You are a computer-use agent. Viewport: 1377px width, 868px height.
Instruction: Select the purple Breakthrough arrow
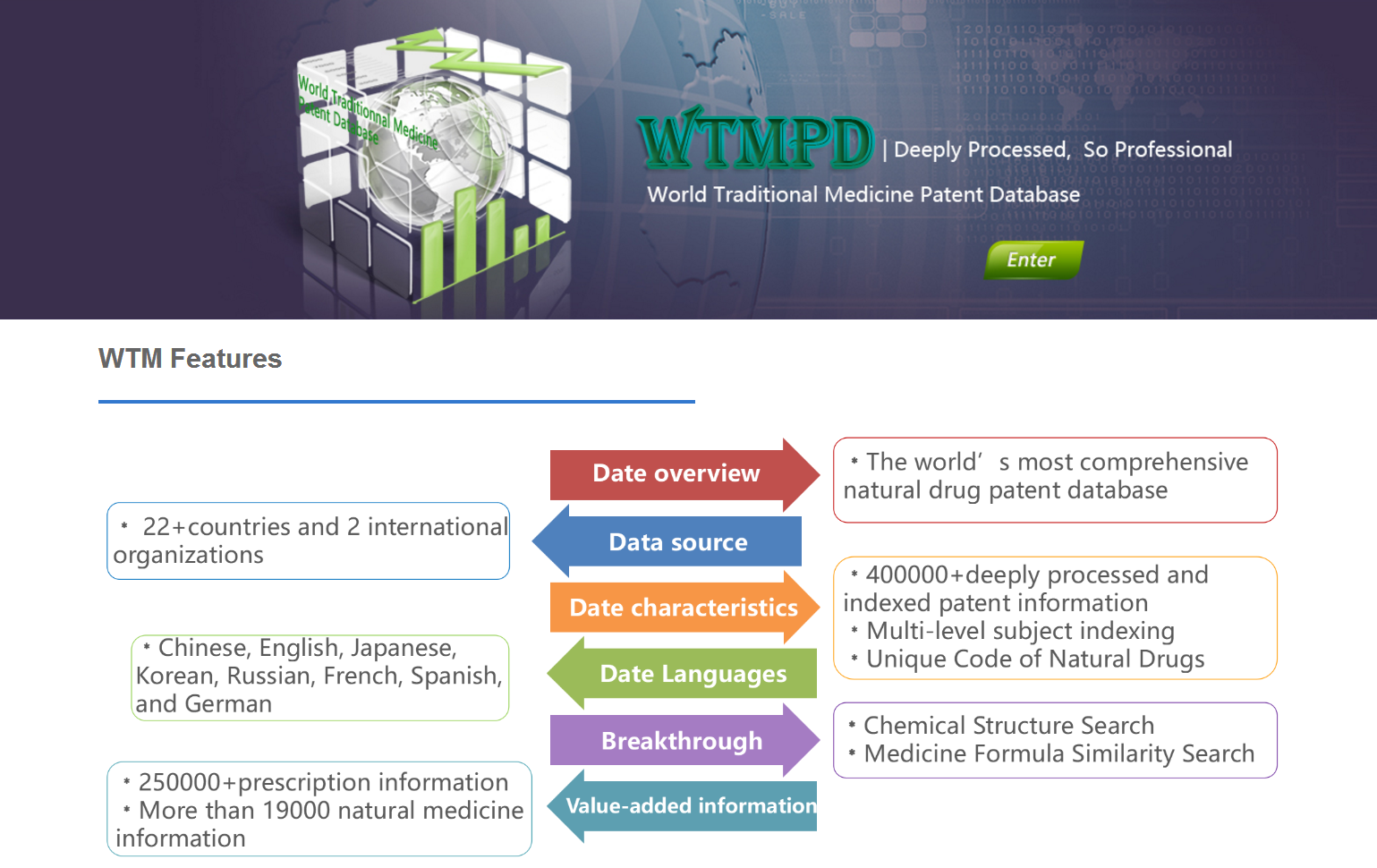(684, 740)
